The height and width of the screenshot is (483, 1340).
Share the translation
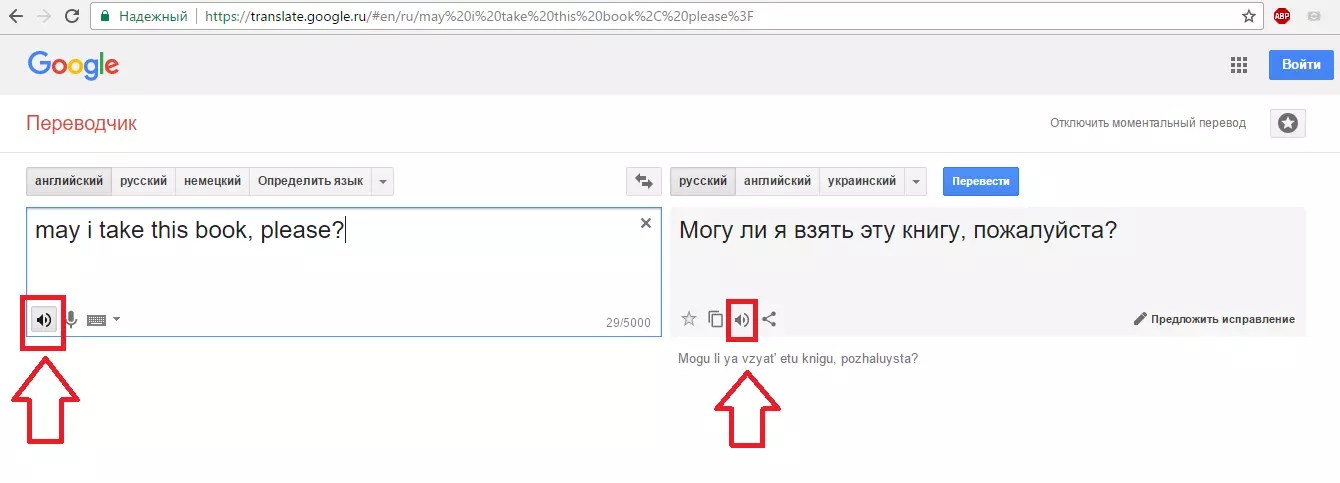click(769, 320)
